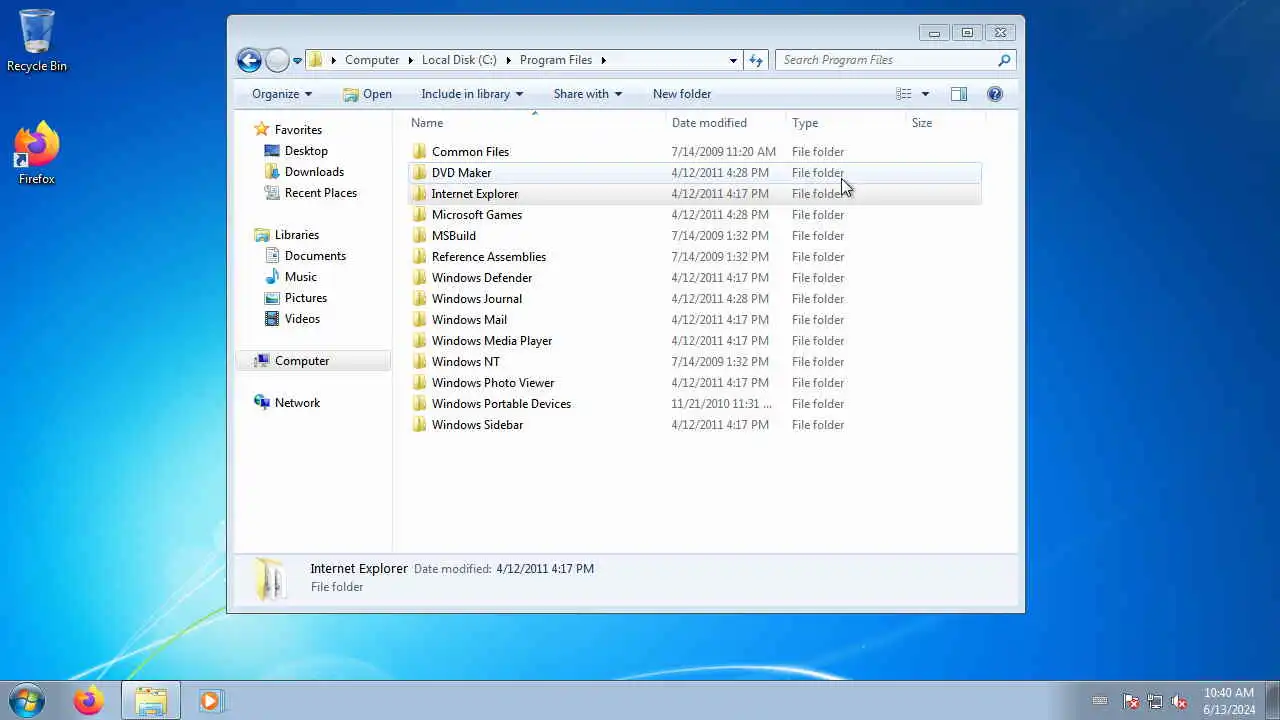1280x720 pixels.
Task: Select the Windows NT folder icon
Action: tap(420, 362)
